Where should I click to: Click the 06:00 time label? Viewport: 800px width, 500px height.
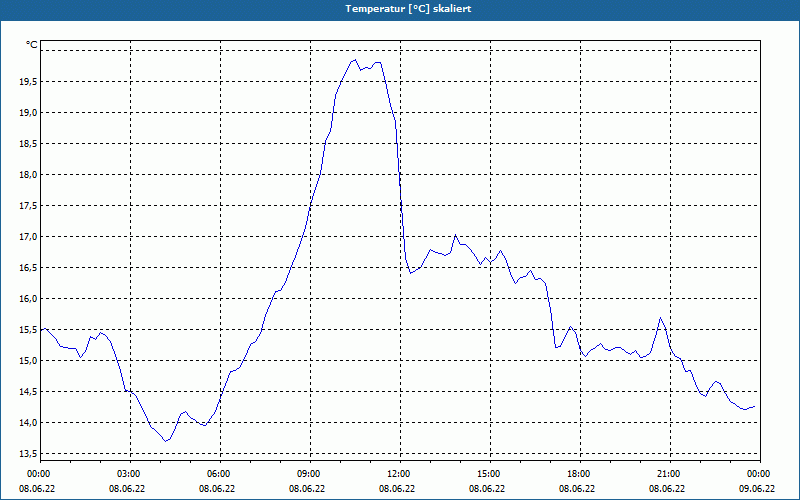[220, 474]
